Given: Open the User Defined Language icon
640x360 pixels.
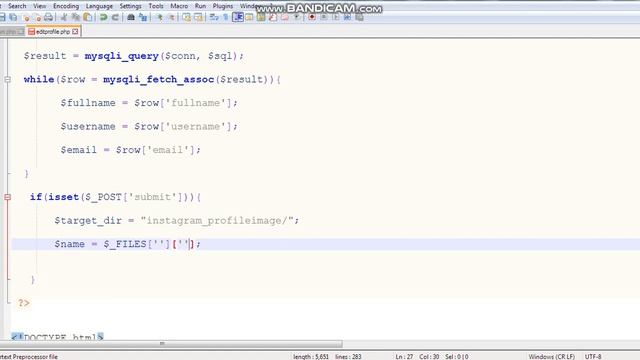Looking at the screenshot, I should pos(249,17).
